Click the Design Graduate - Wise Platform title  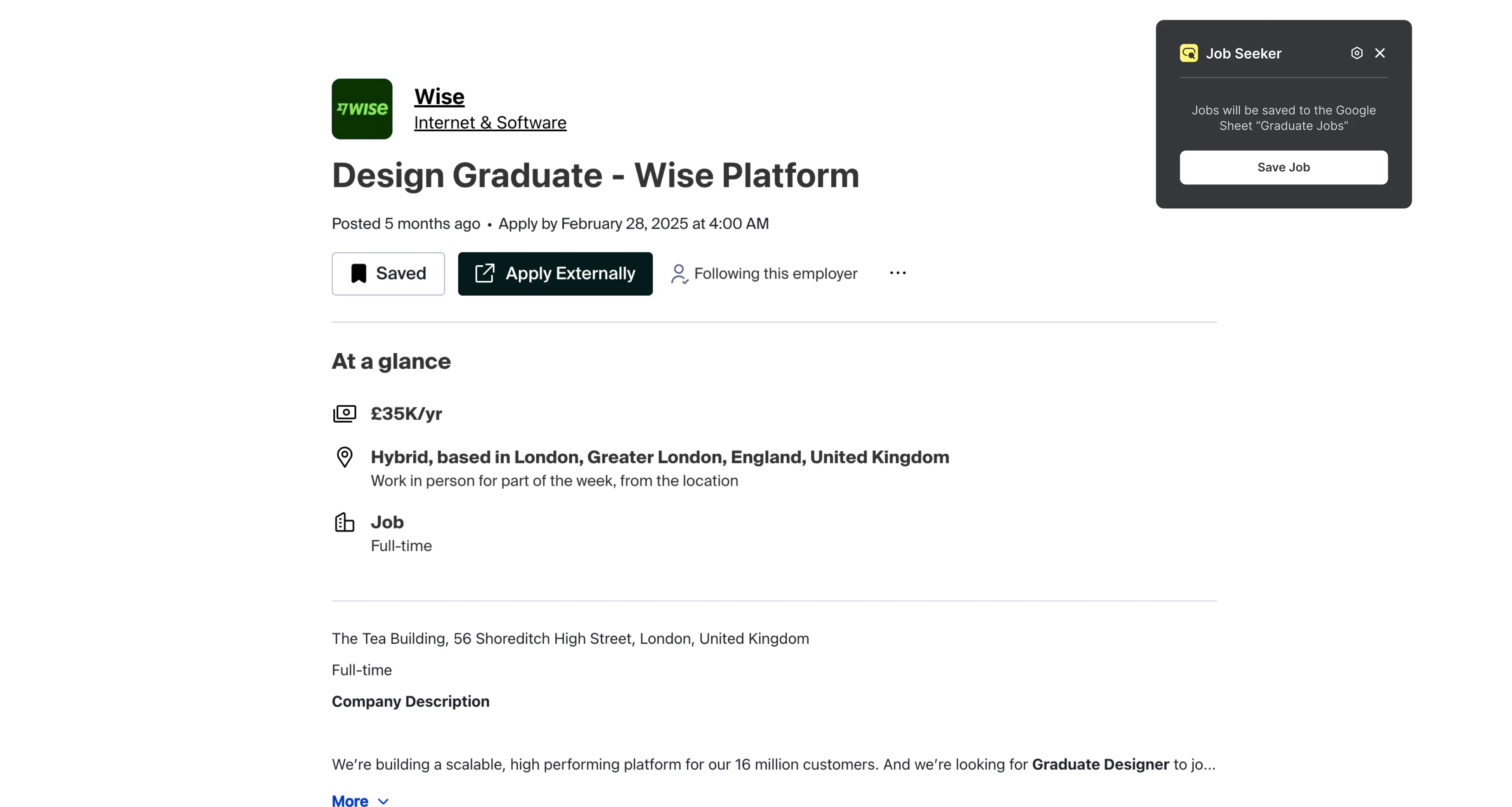click(x=595, y=175)
